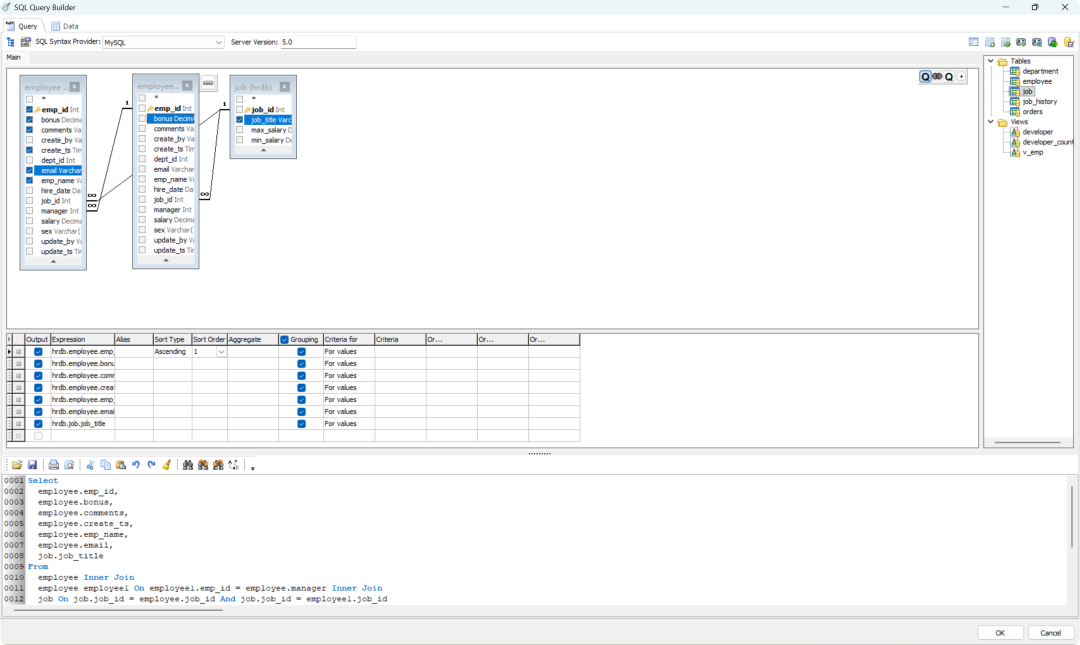Screen dimensions: 1080x645
Task: Uncheck job_title in job table
Action: point(240,120)
